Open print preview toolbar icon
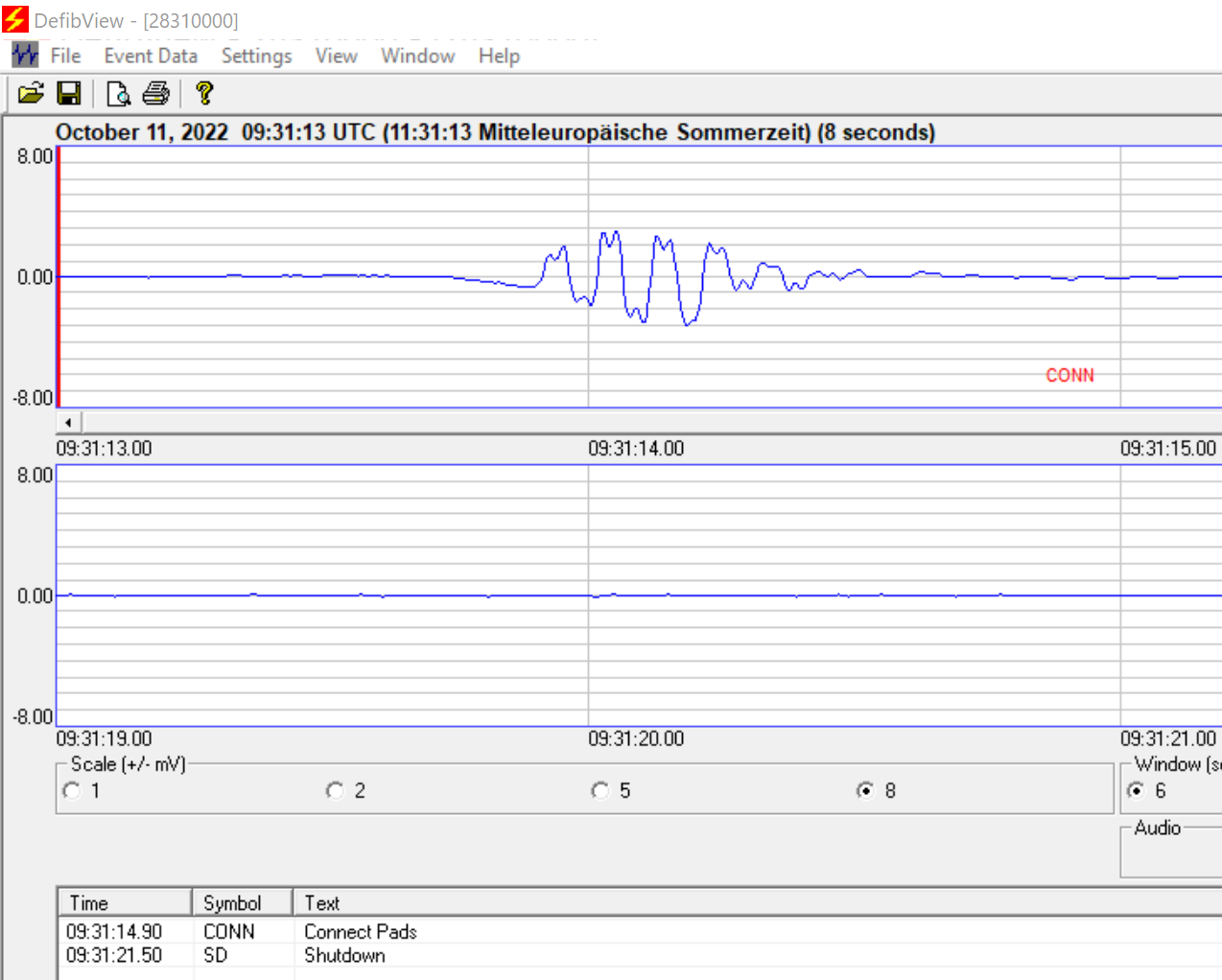This screenshot has height=980, width=1222. 119,93
